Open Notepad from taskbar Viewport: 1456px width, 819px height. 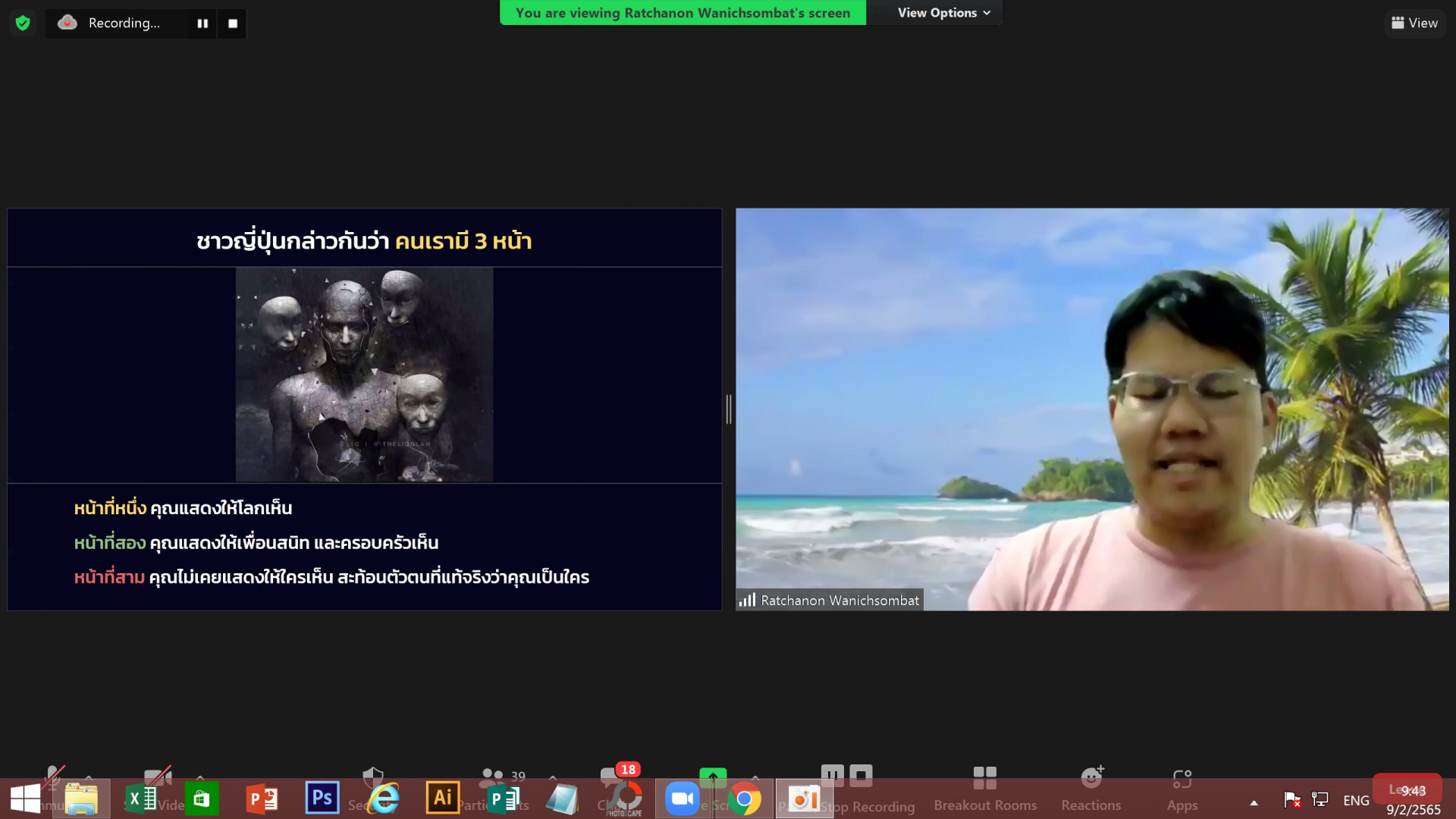coord(562,799)
